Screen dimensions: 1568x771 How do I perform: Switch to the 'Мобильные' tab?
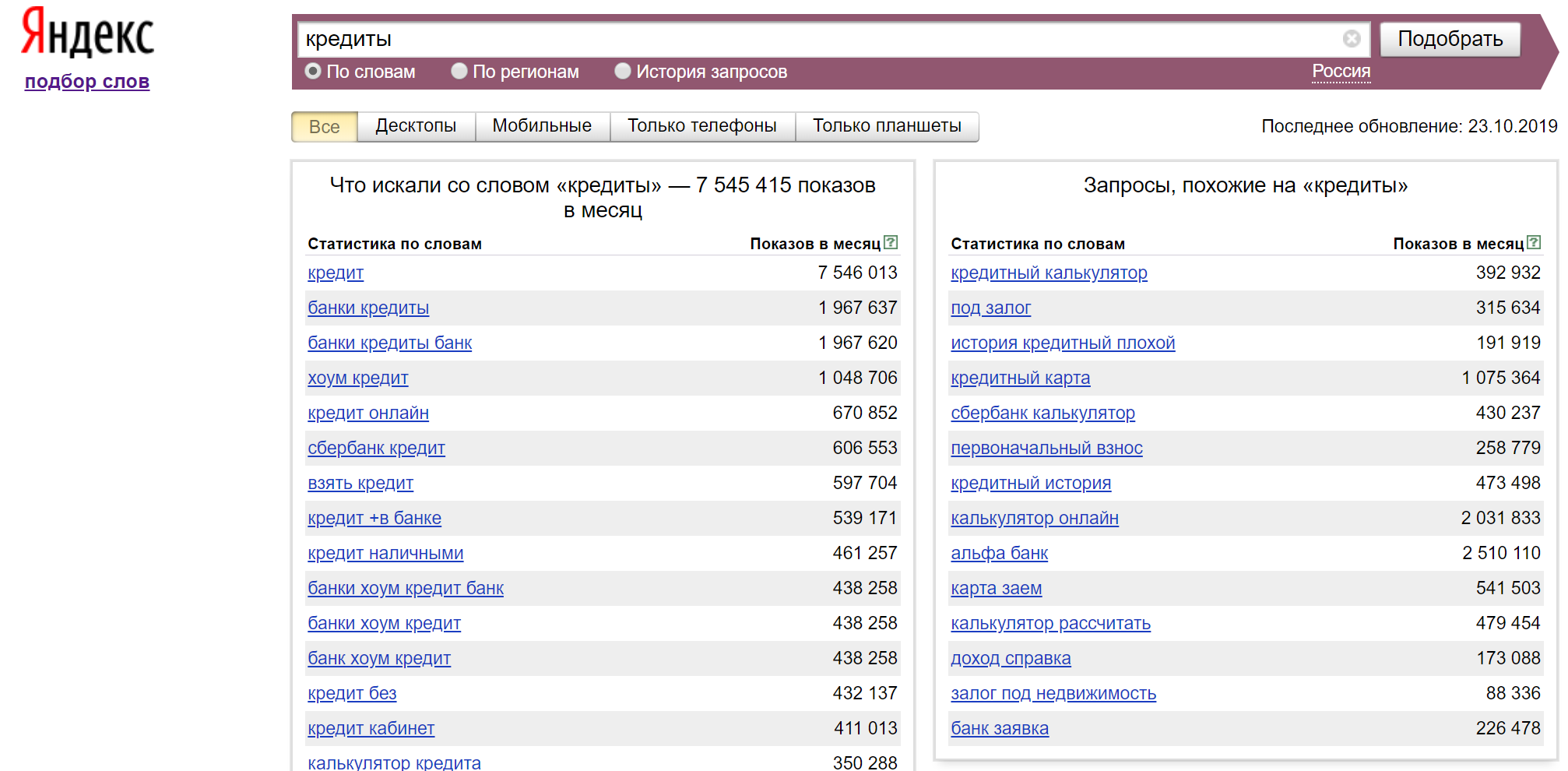click(x=542, y=126)
